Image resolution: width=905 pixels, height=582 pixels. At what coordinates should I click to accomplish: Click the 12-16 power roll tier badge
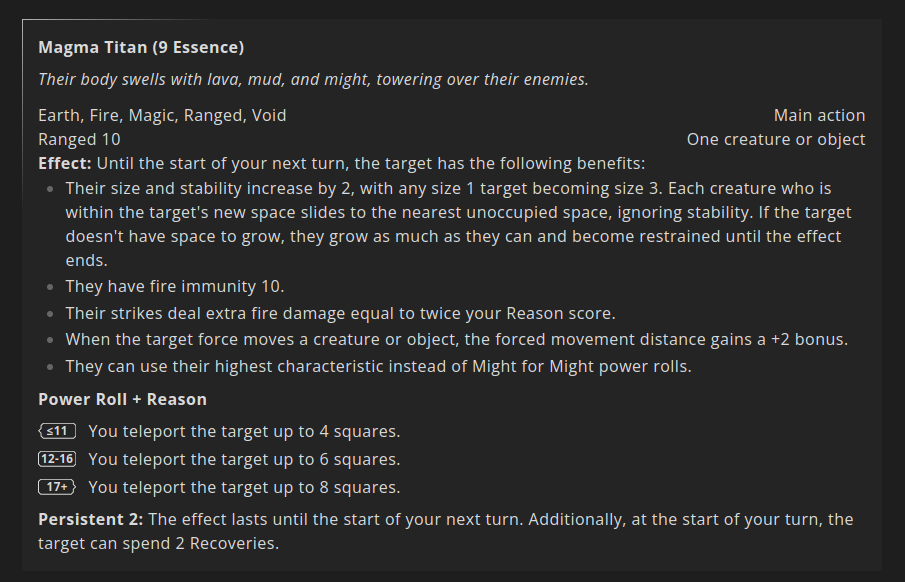tap(57, 460)
